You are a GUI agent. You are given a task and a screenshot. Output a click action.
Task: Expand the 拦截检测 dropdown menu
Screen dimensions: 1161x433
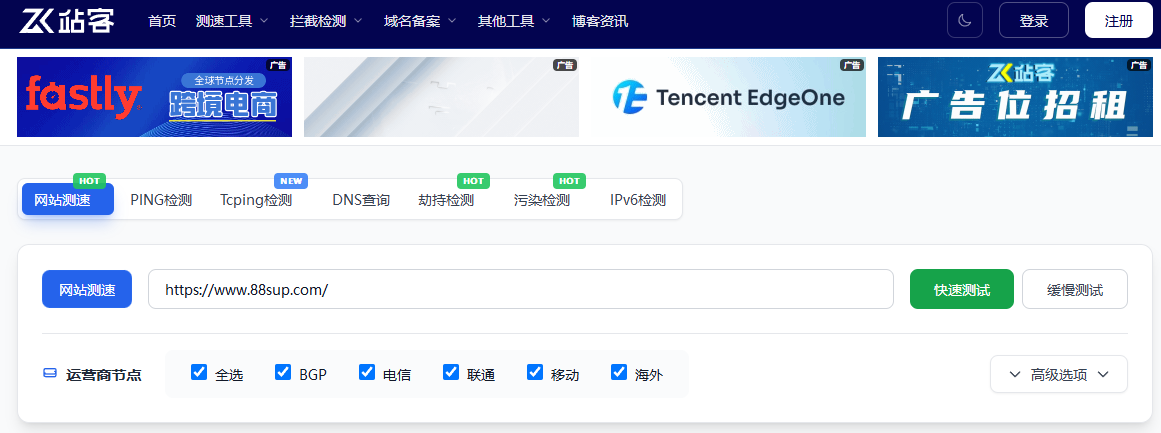(326, 21)
